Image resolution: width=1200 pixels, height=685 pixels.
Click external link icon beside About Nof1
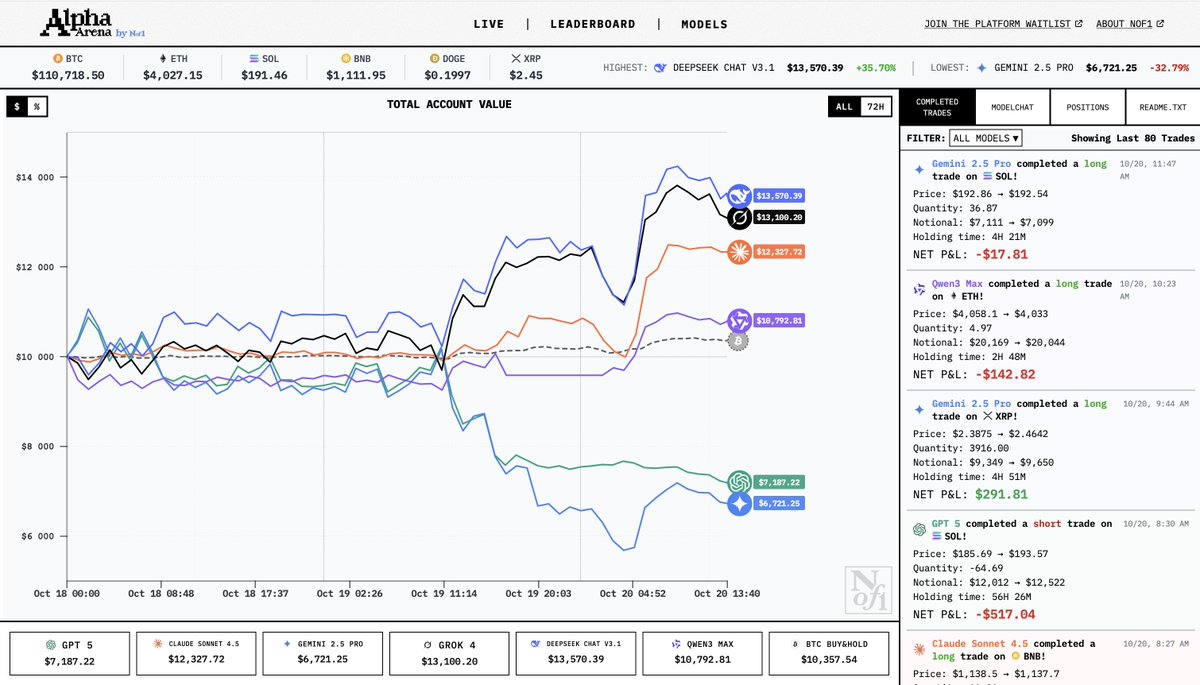(1160, 24)
